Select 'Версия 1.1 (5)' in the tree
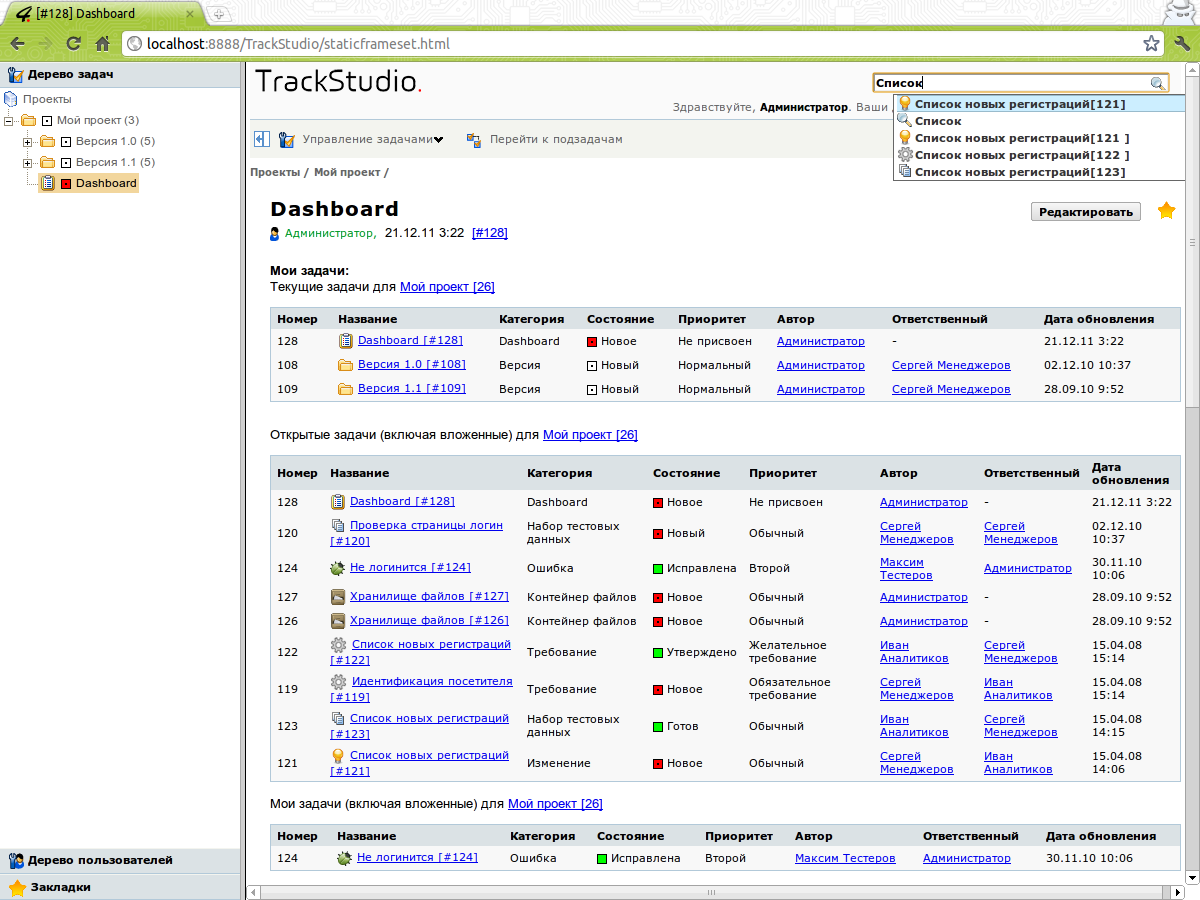The width and height of the screenshot is (1200, 900). tap(115, 162)
